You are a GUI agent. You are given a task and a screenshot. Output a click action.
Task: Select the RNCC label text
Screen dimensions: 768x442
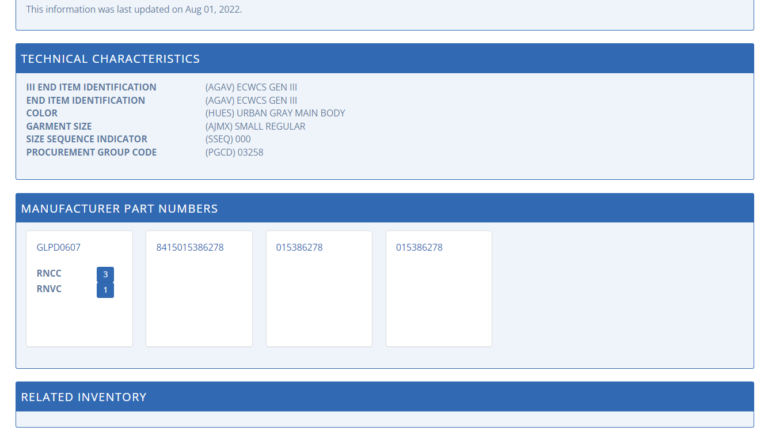click(x=50, y=273)
